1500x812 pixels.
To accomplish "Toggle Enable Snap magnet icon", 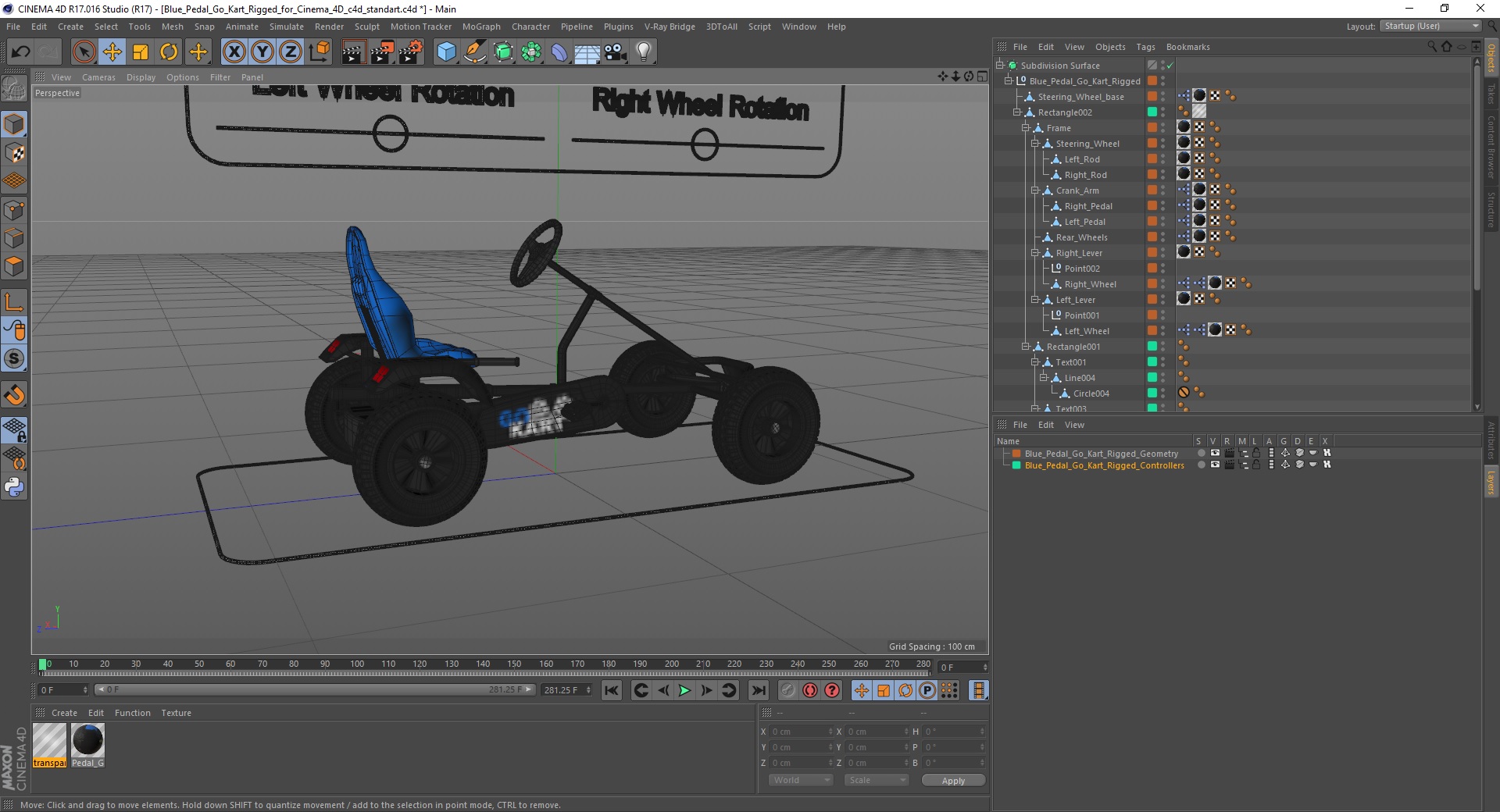I will point(14,395).
